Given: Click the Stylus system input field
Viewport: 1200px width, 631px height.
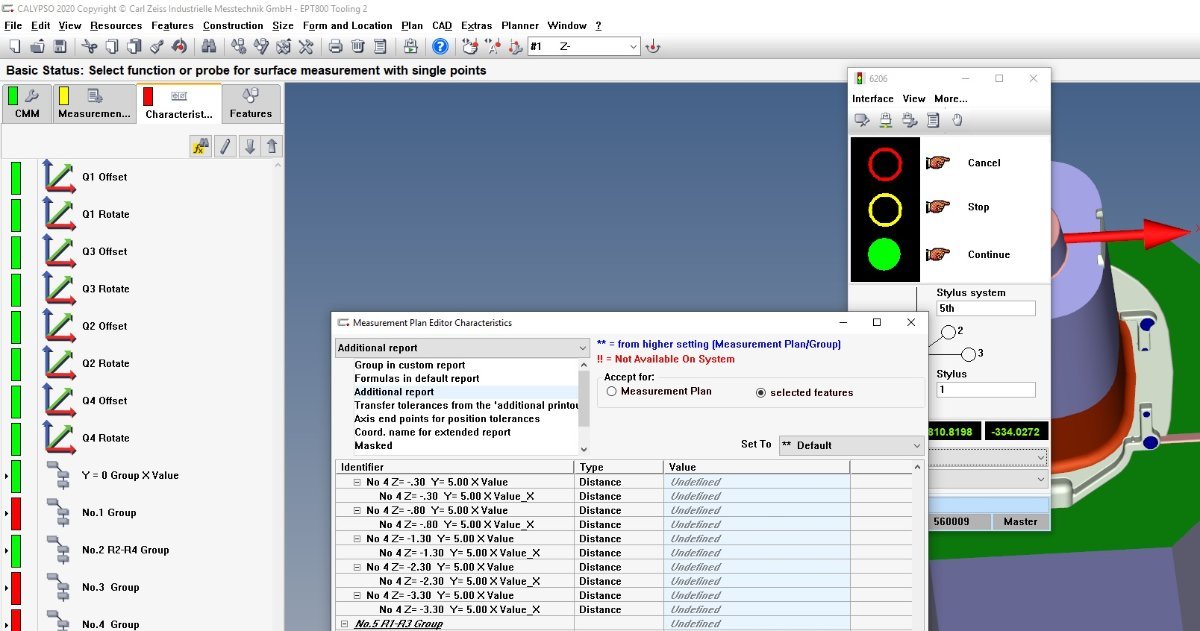Looking at the screenshot, I should (984, 309).
